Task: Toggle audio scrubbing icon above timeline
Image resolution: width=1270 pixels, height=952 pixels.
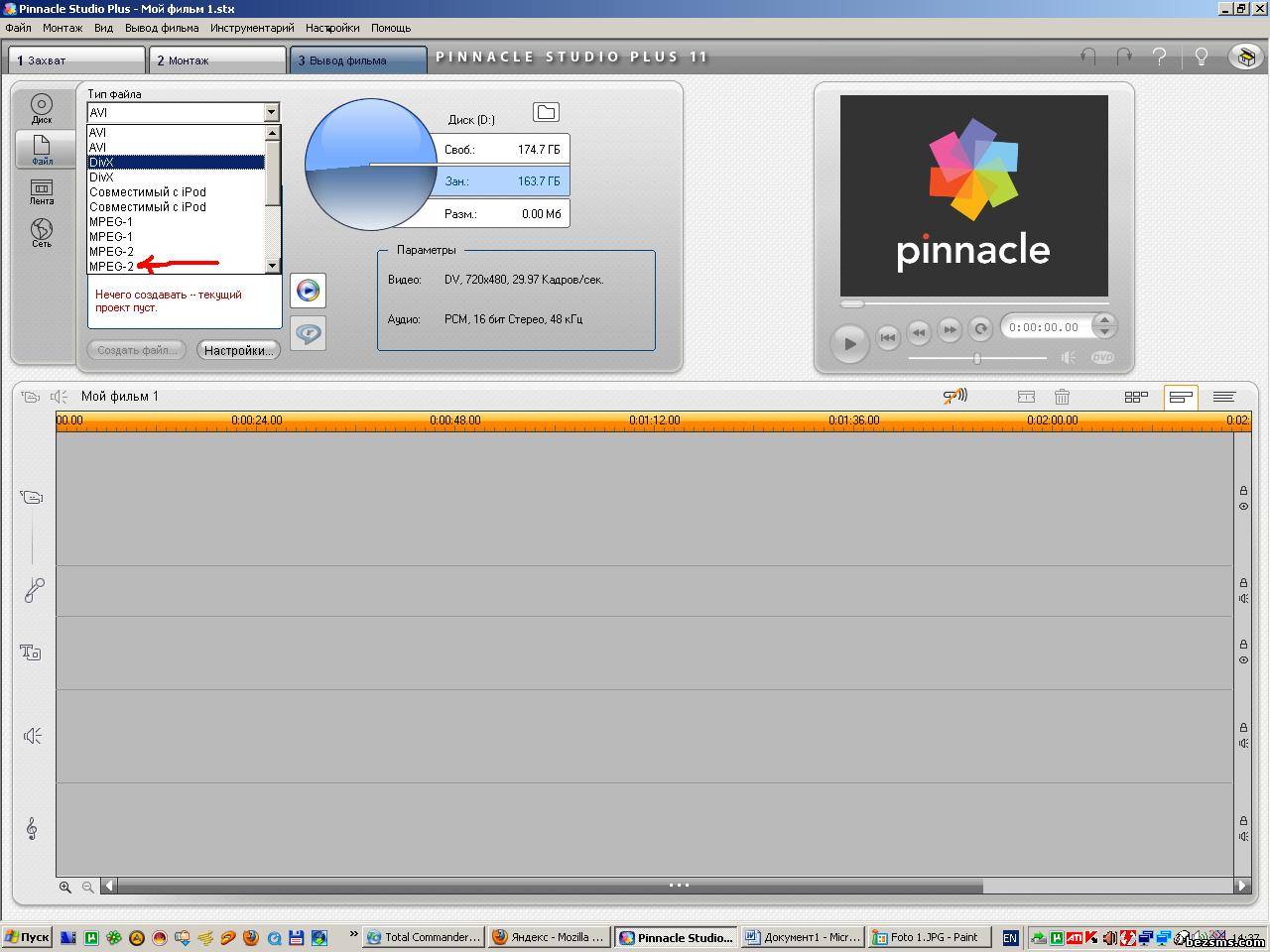Action: tap(954, 396)
